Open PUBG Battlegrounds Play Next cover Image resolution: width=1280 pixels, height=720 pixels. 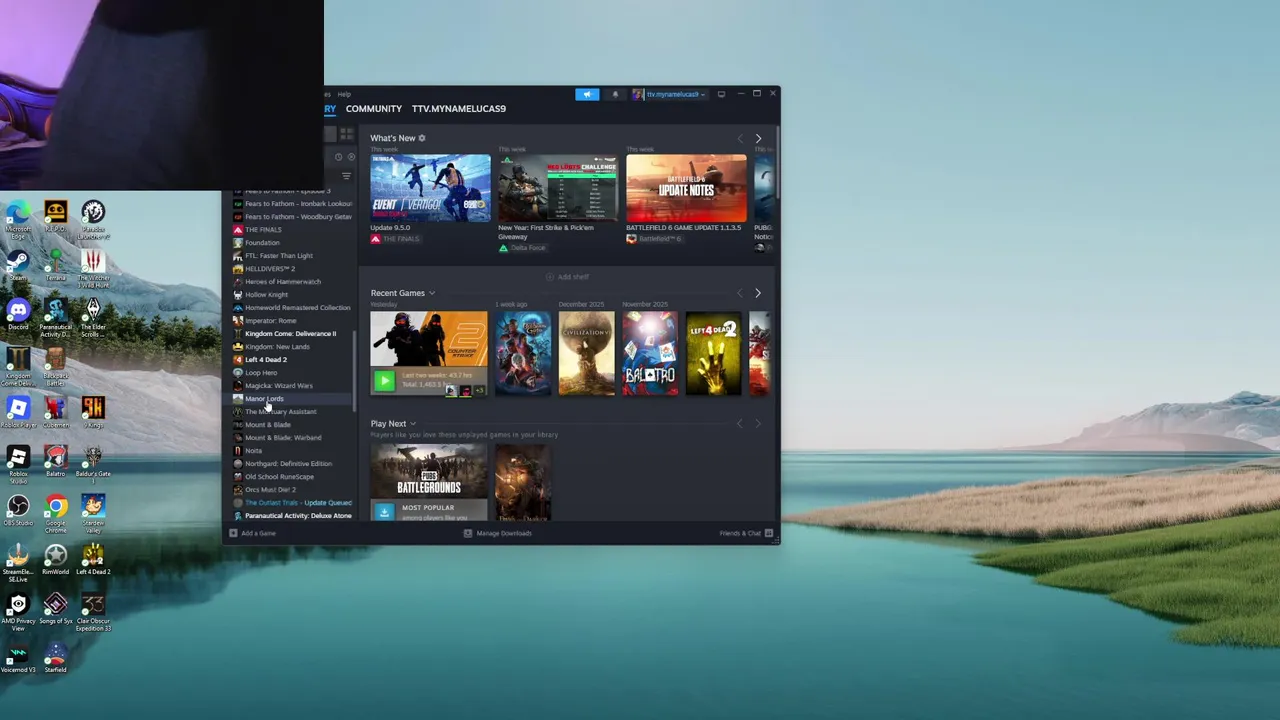[x=429, y=472]
